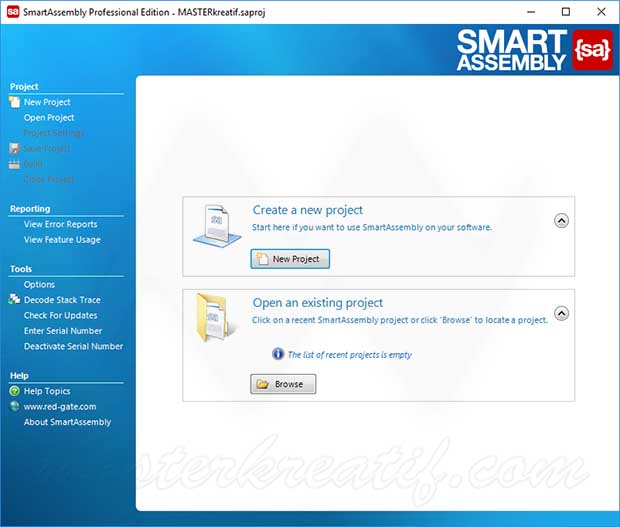
Task: Open View Error Reports
Action: pos(60,224)
